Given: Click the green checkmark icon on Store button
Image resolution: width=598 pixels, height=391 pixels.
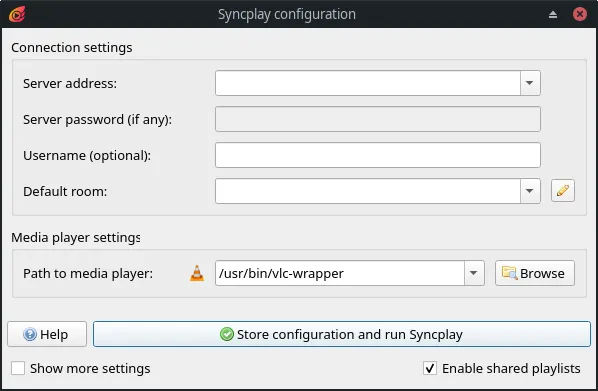Looking at the screenshot, I should pos(227,334).
